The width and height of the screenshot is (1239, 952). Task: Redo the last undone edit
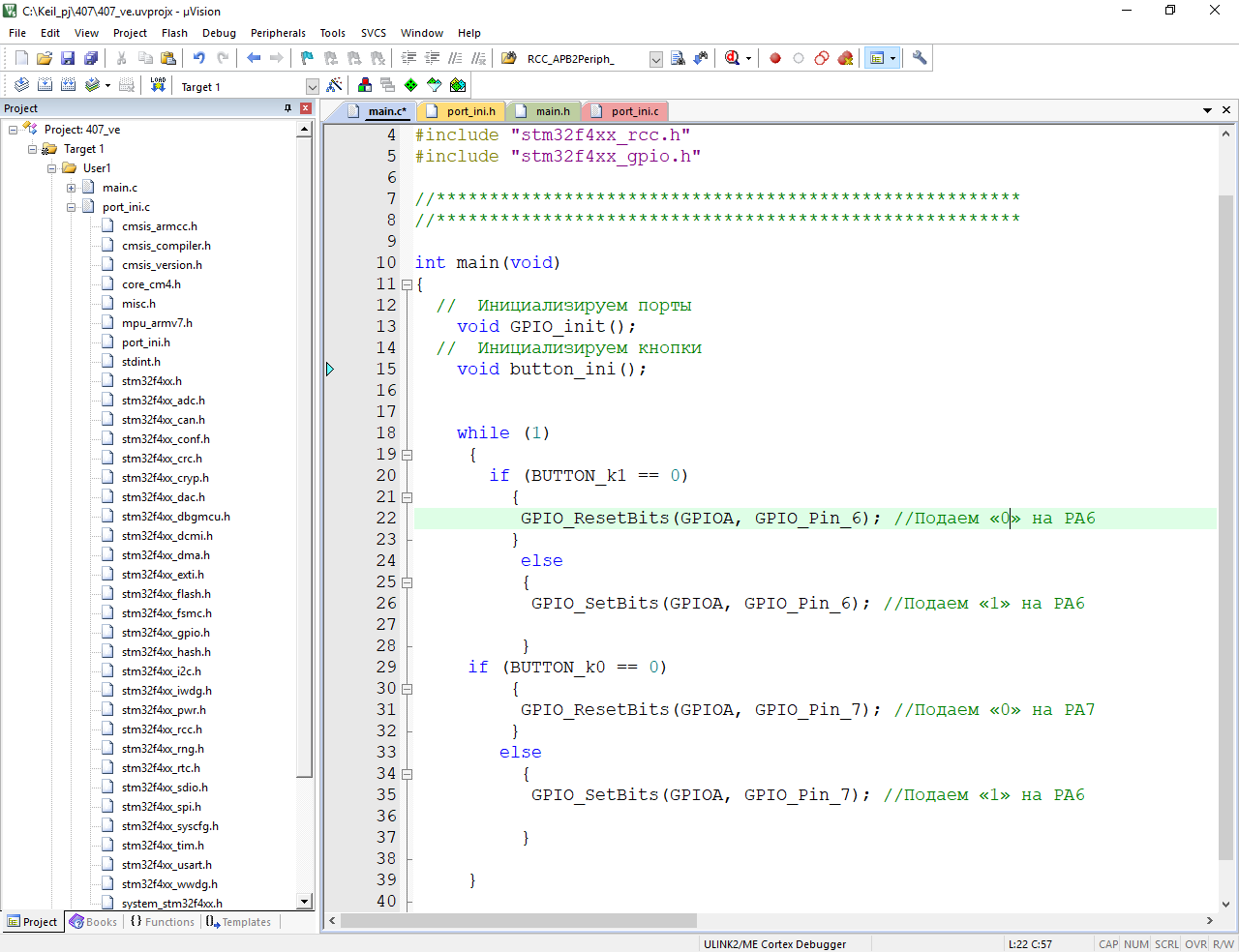click(223, 58)
